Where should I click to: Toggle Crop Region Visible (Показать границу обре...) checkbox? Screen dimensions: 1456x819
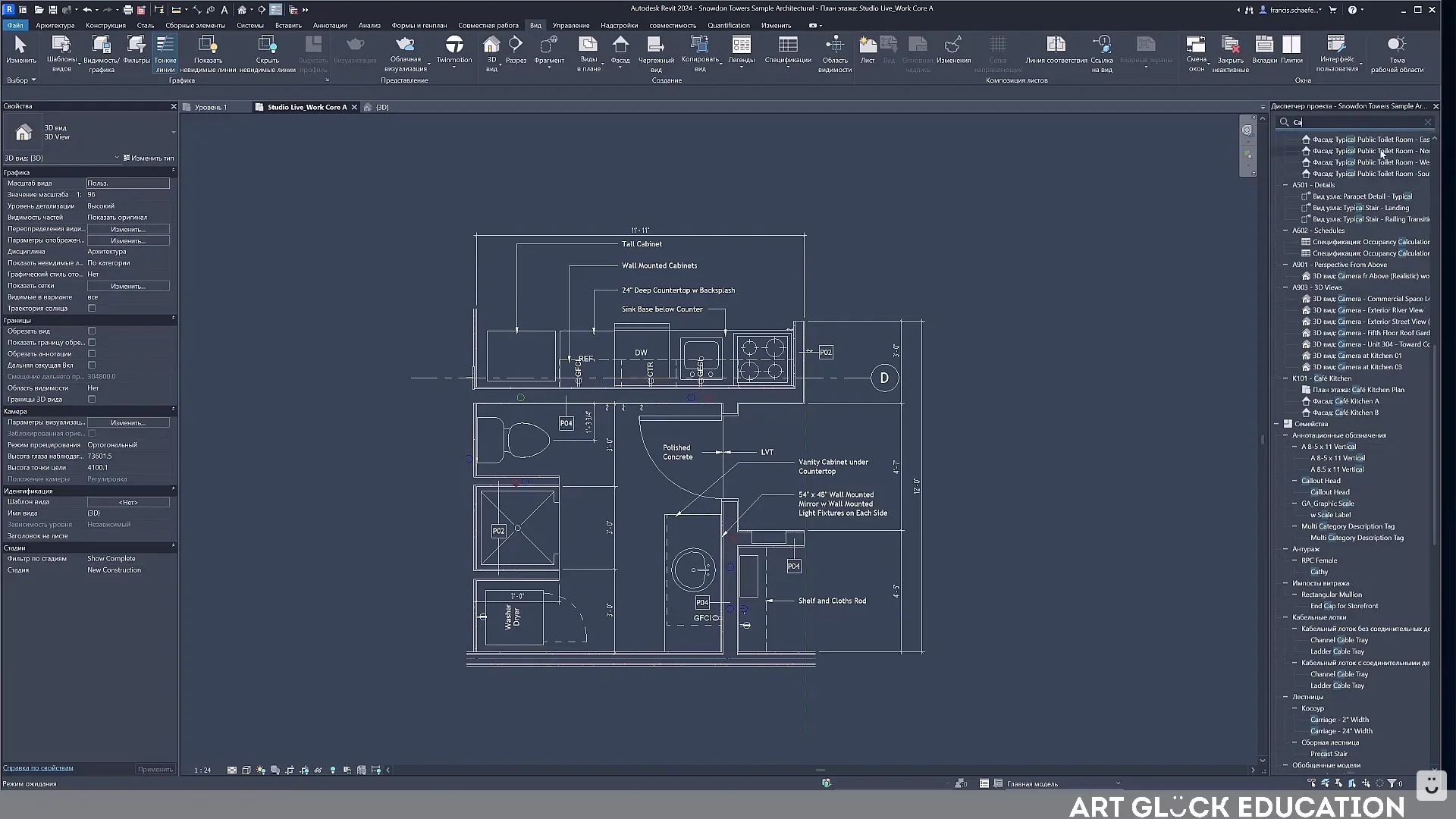(92, 343)
